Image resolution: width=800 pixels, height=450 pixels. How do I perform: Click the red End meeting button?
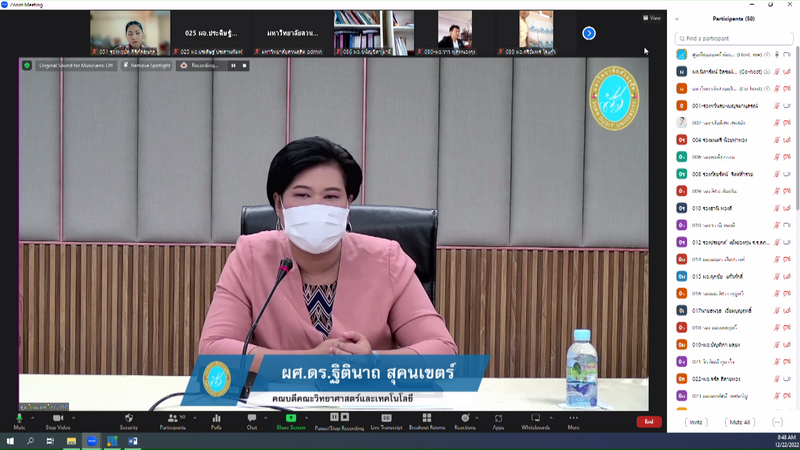pyautogui.click(x=649, y=421)
